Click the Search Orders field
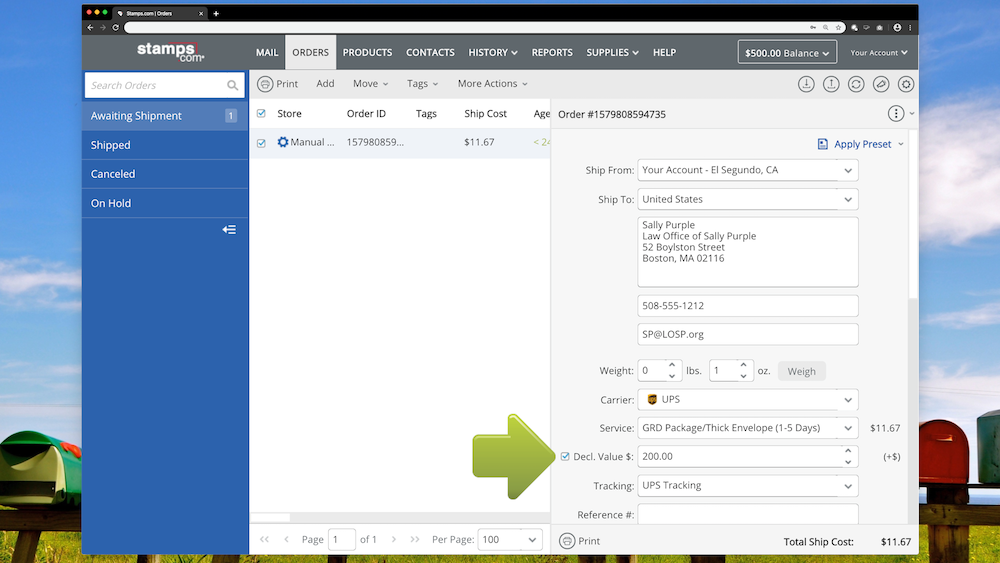 pyautogui.click(x=165, y=85)
